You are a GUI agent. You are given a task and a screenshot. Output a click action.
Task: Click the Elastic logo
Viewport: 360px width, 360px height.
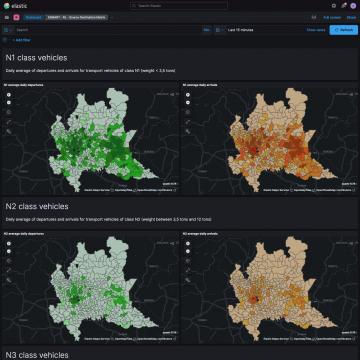click(15, 6)
